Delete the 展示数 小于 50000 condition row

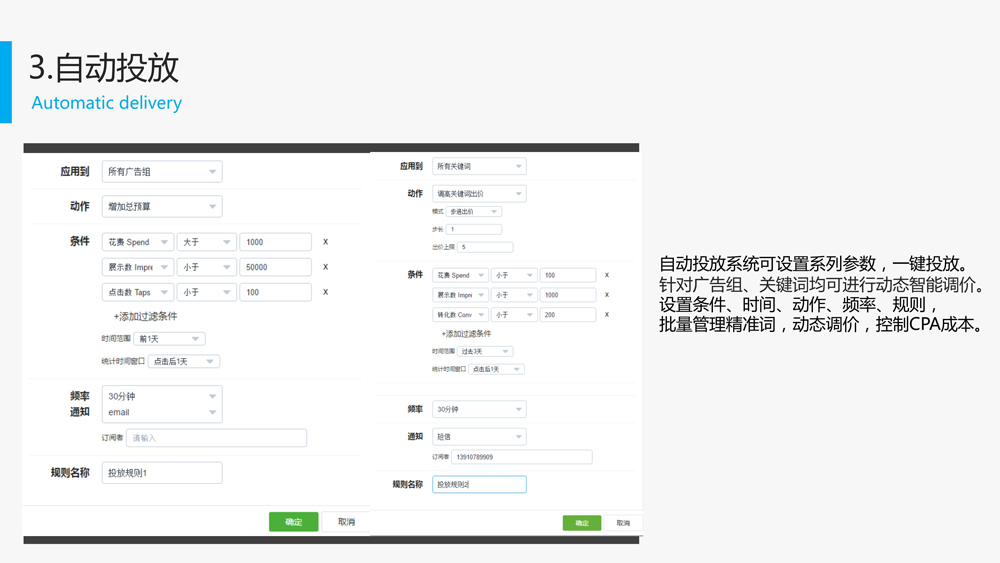pos(325,267)
